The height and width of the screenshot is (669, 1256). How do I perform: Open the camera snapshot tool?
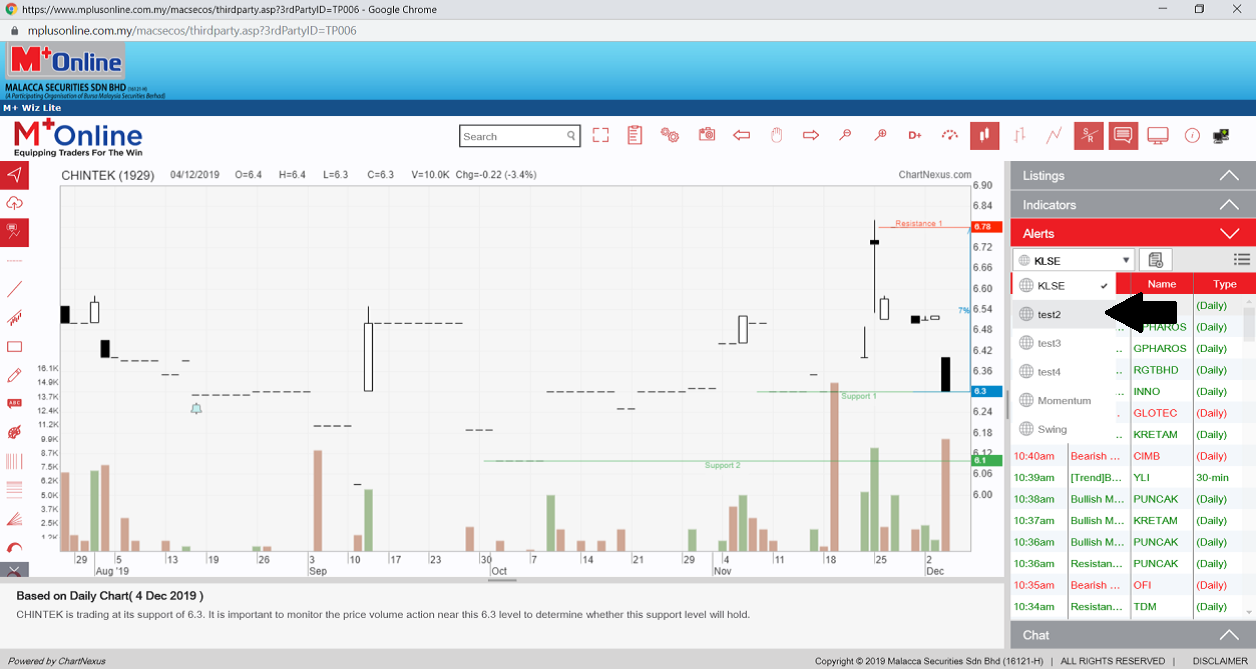coord(707,135)
